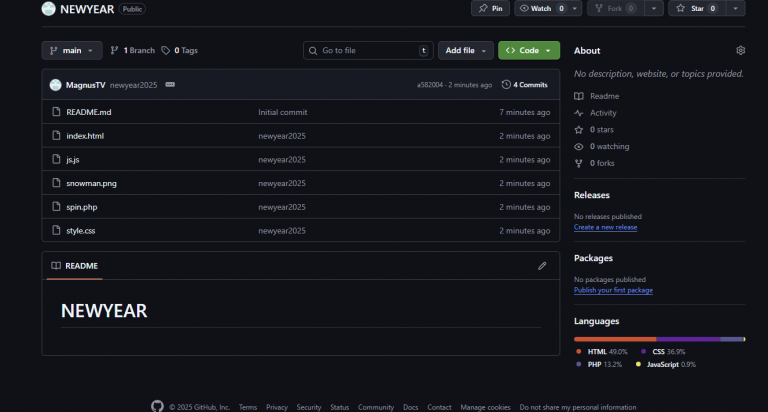Click the file icon next to style.css
768x412 pixels.
[56, 230]
